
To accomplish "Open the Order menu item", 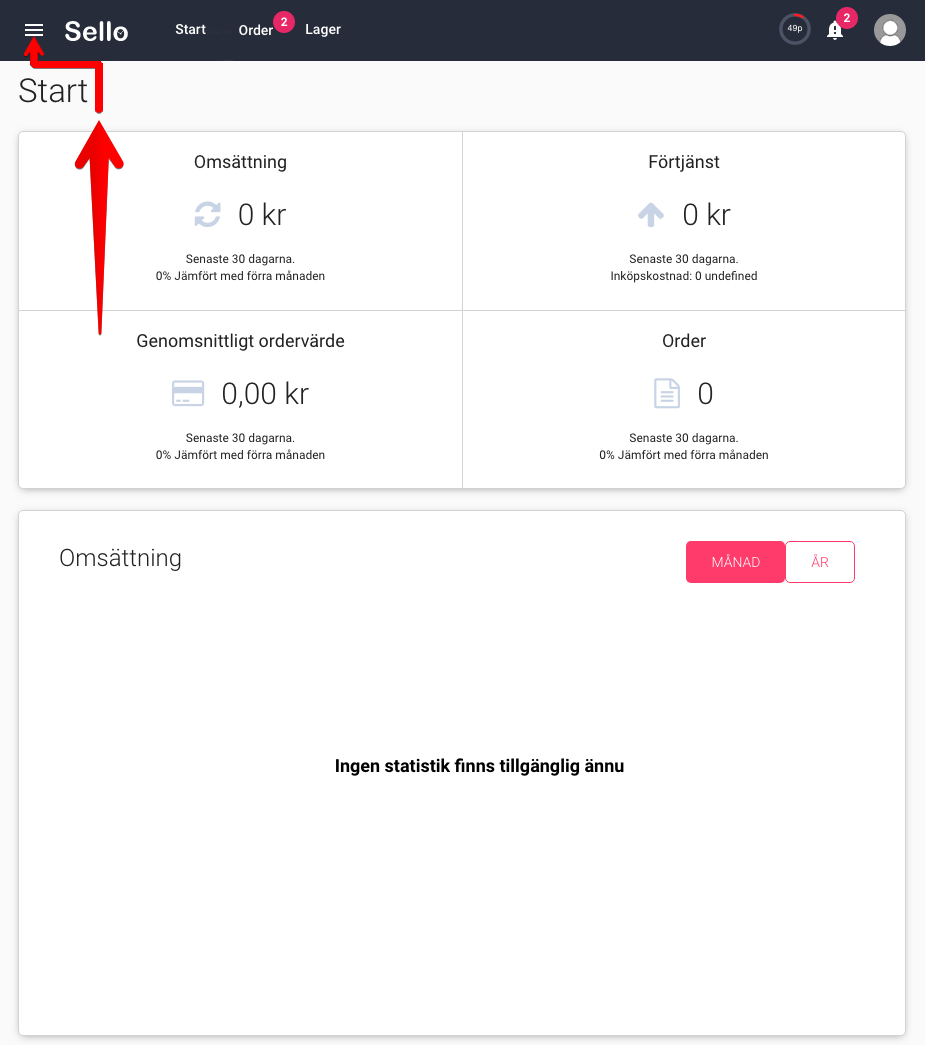I will coord(256,30).
